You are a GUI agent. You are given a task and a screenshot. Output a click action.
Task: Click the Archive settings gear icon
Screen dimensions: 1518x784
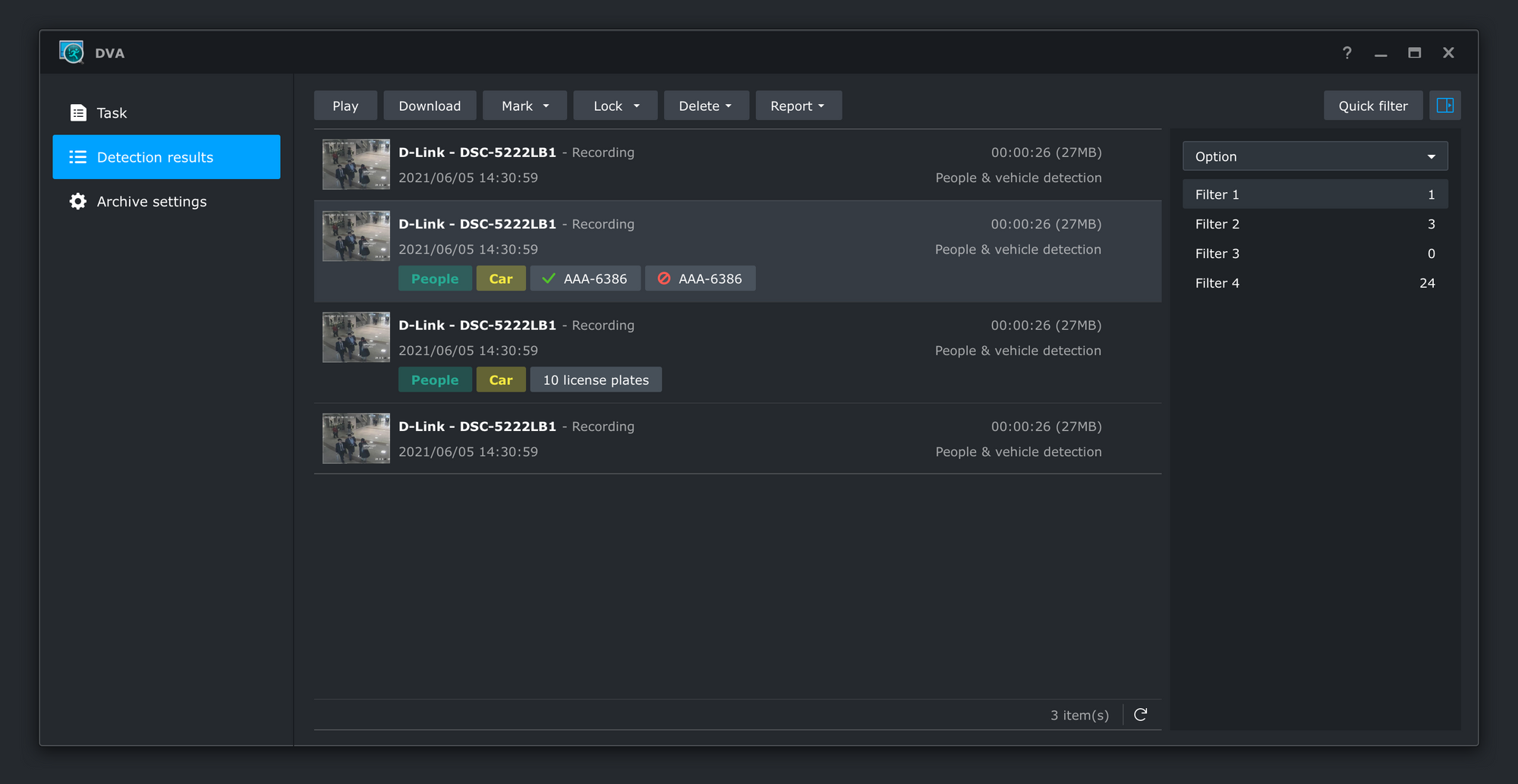pos(77,201)
